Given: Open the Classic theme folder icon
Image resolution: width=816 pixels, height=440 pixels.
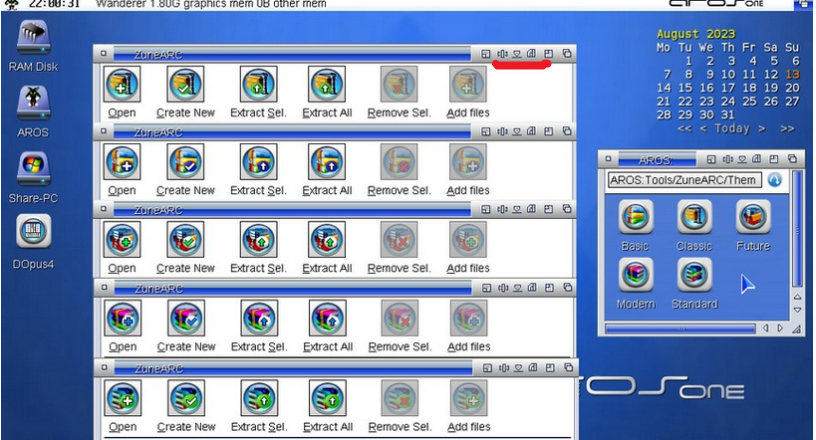Looking at the screenshot, I should [694, 216].
